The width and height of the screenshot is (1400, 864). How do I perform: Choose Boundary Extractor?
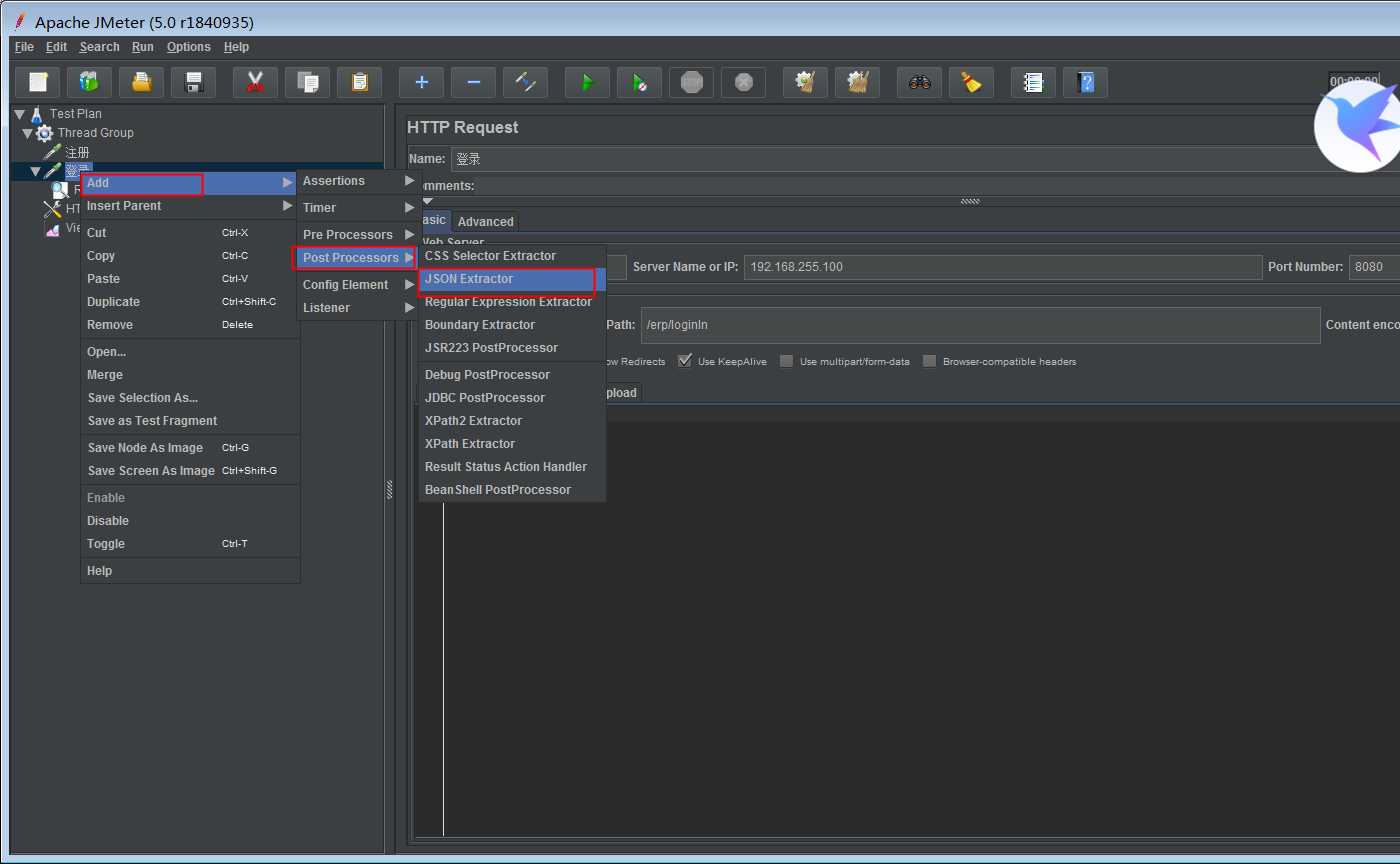pos(512,325)
